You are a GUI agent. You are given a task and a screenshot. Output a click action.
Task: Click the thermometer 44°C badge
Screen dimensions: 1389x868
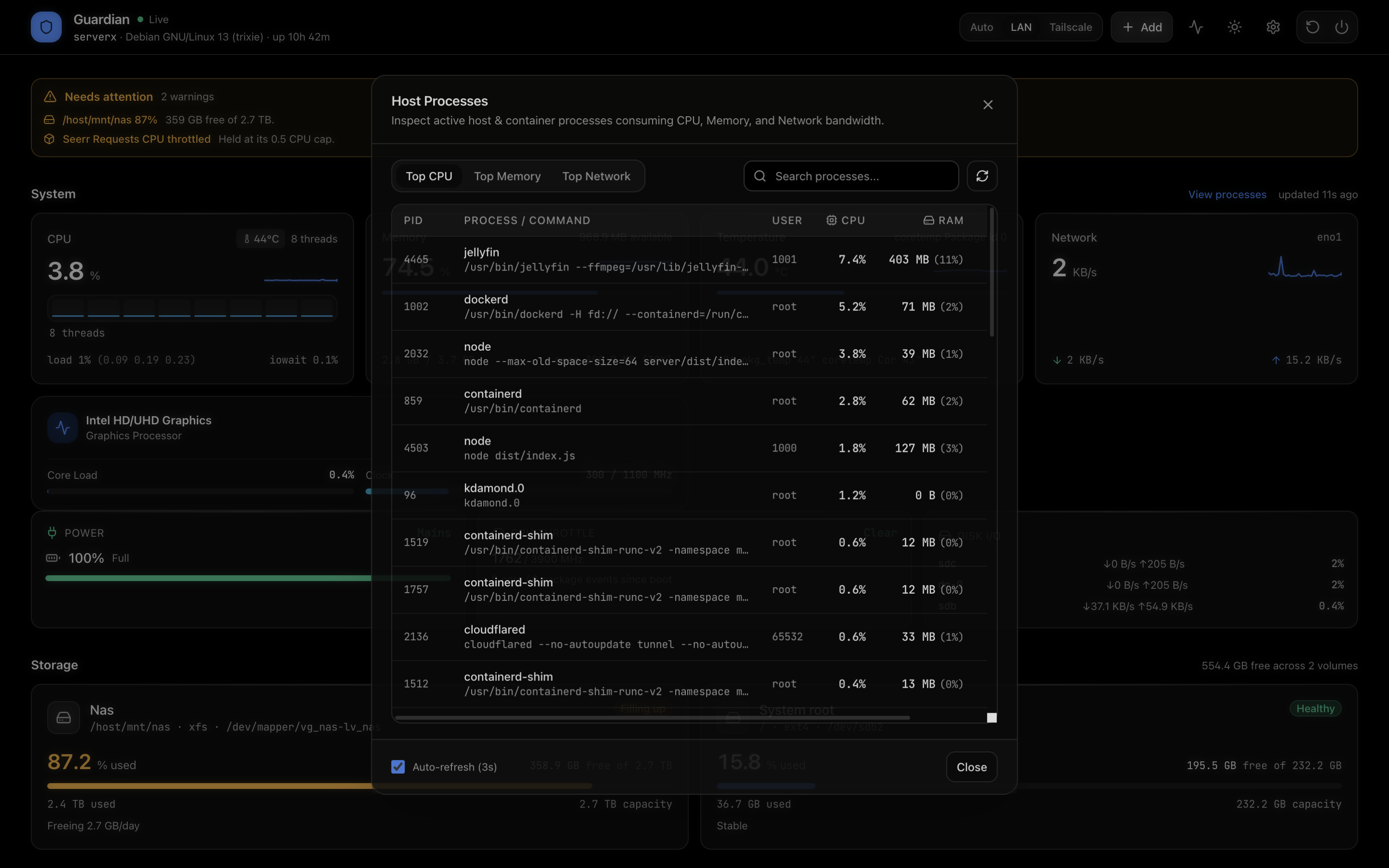pyautogui.click(x=261, y=239)
